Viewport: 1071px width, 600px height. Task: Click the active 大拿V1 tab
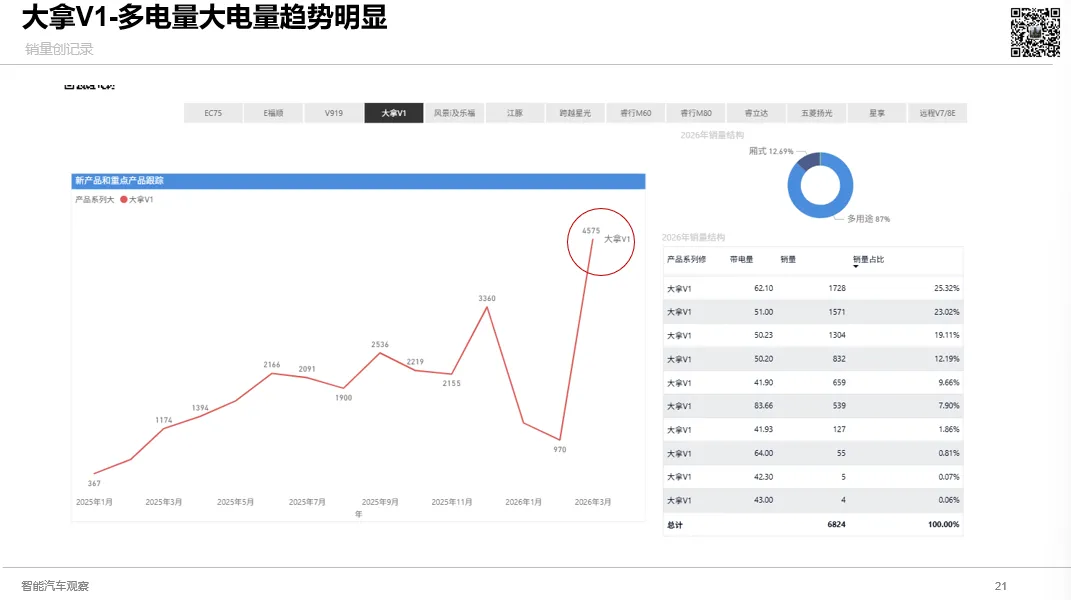394,112
